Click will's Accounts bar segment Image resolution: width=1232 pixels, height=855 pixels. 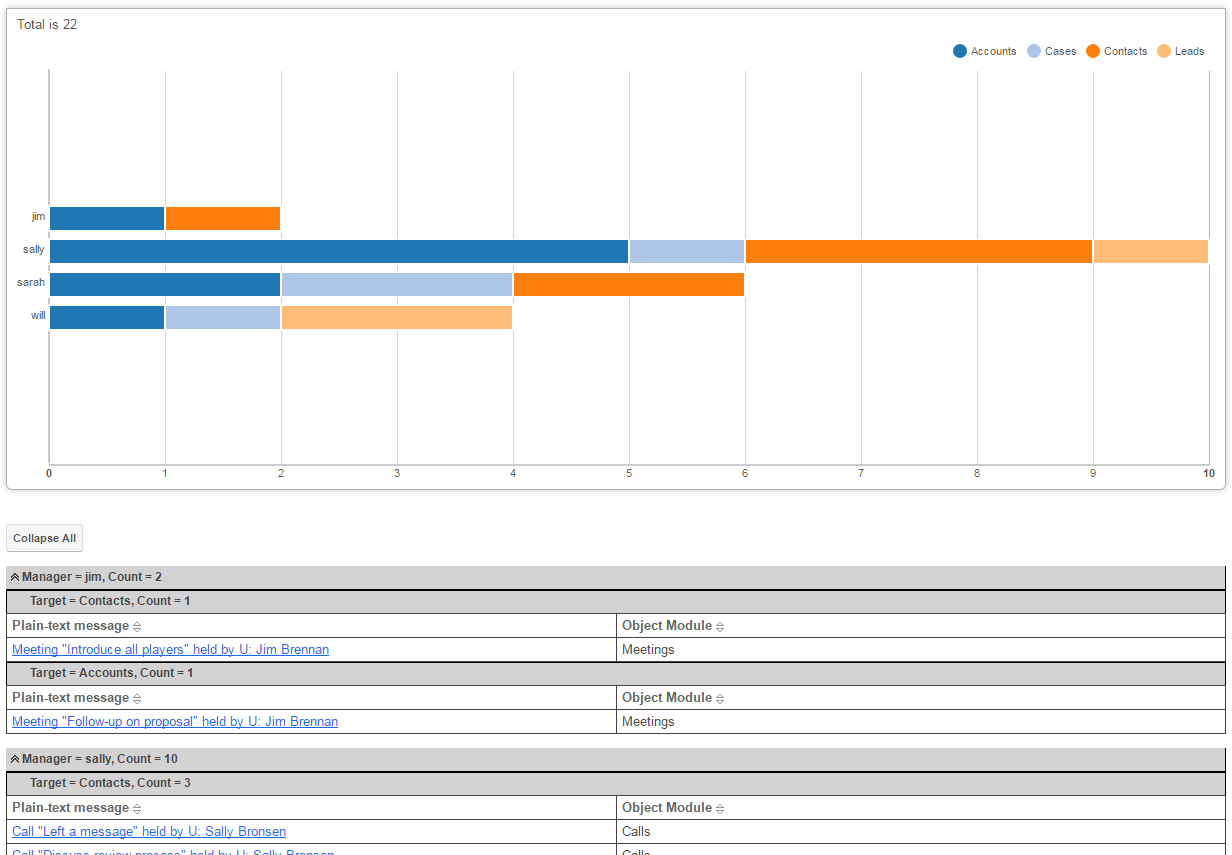click(107, 317)
